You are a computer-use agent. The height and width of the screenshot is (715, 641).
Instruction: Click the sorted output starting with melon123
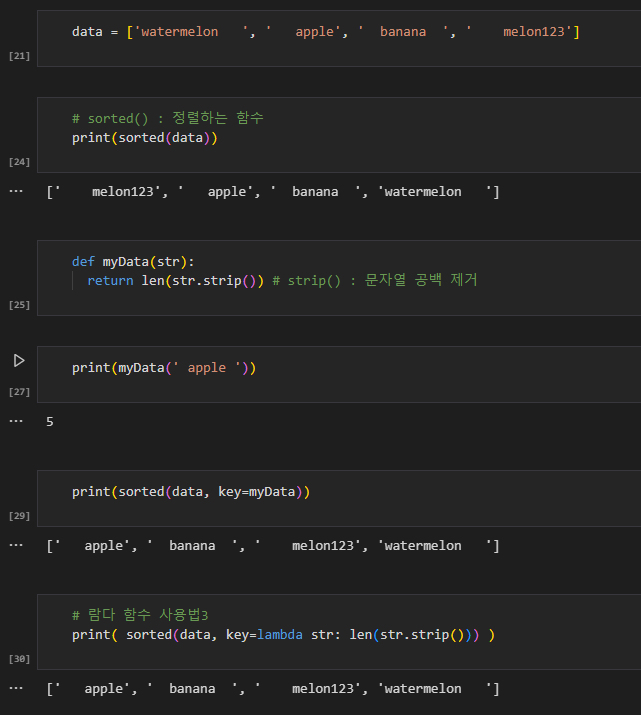[273, 192]
